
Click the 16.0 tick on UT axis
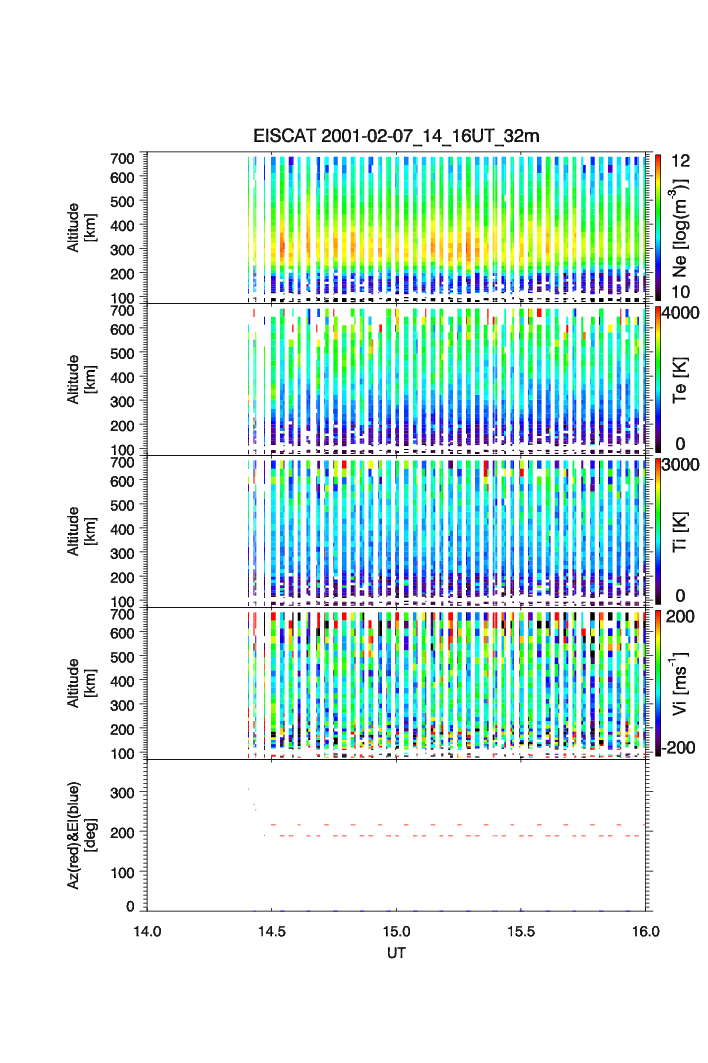point(645,930)
